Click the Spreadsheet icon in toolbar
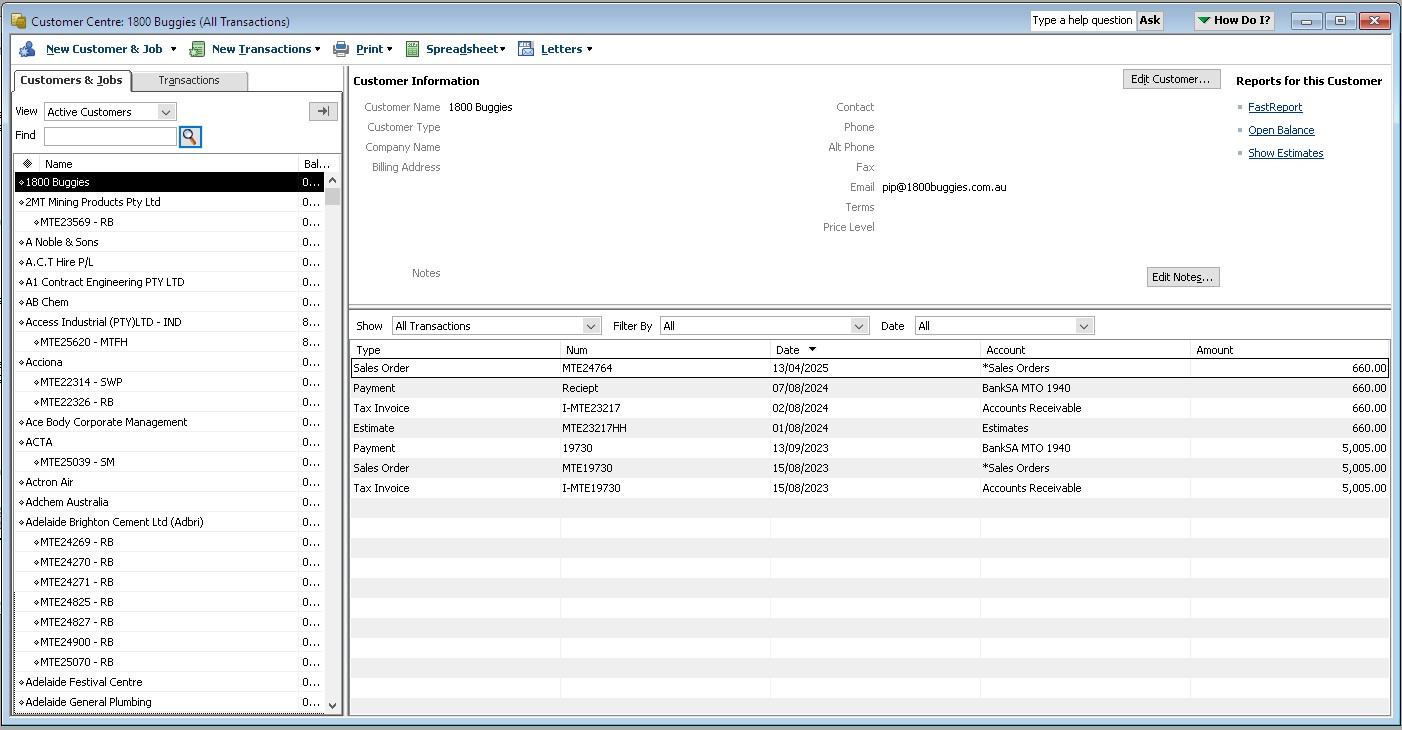1402x730 pixels. click(412, 49)
